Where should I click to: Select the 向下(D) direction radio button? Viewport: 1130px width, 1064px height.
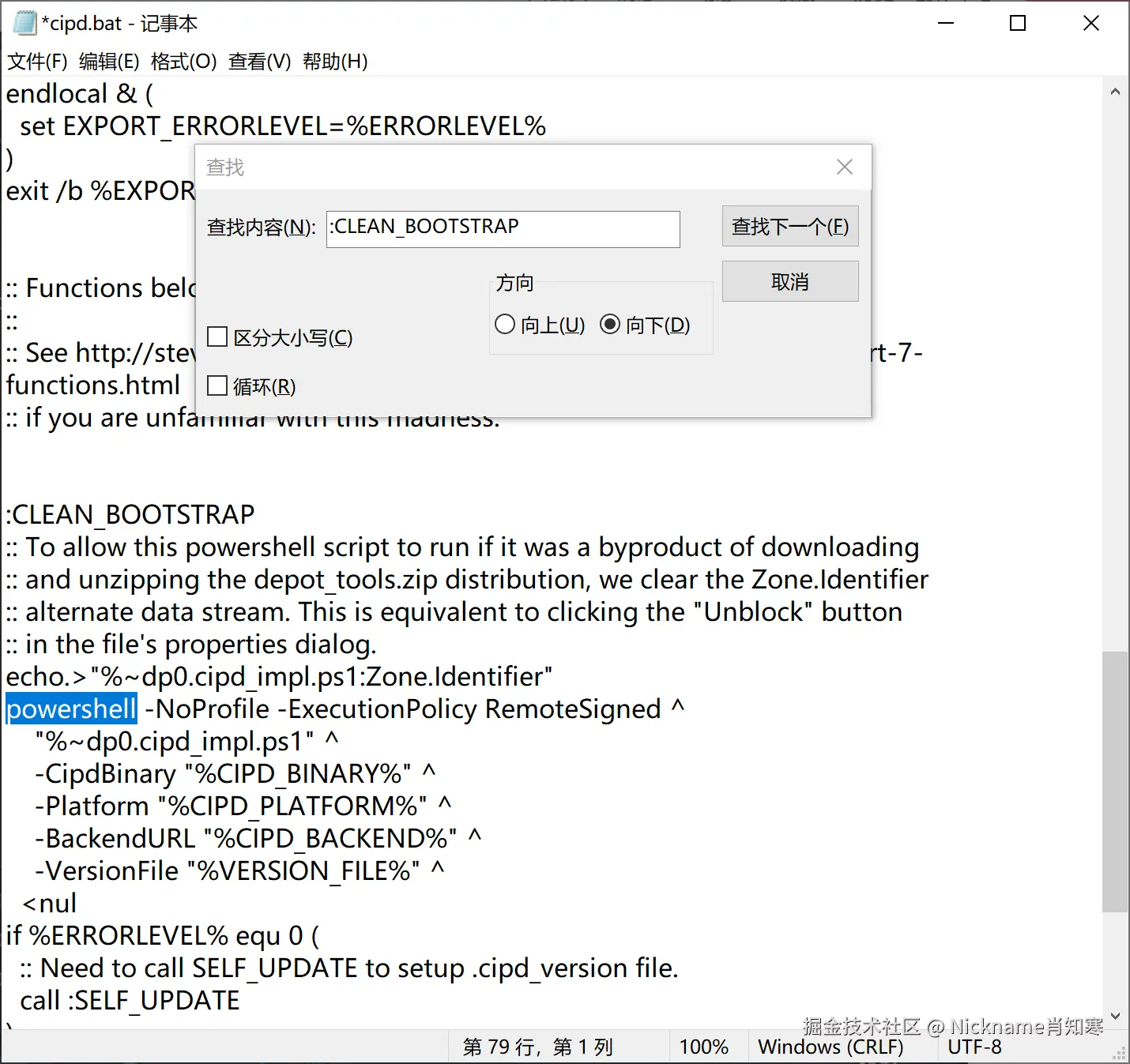coord(645,325)
